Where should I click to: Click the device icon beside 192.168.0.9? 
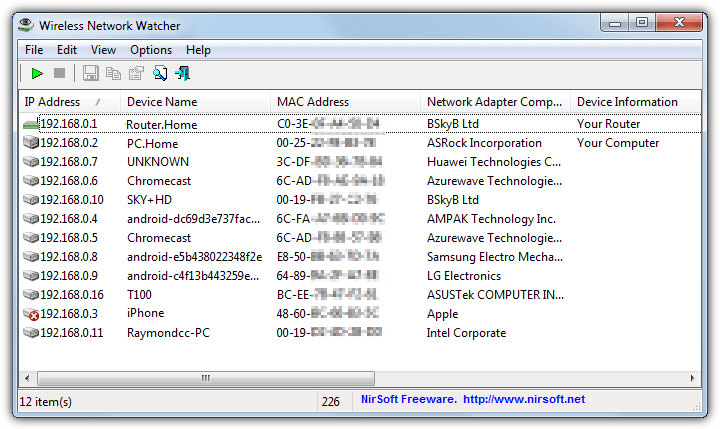point(31,276)
